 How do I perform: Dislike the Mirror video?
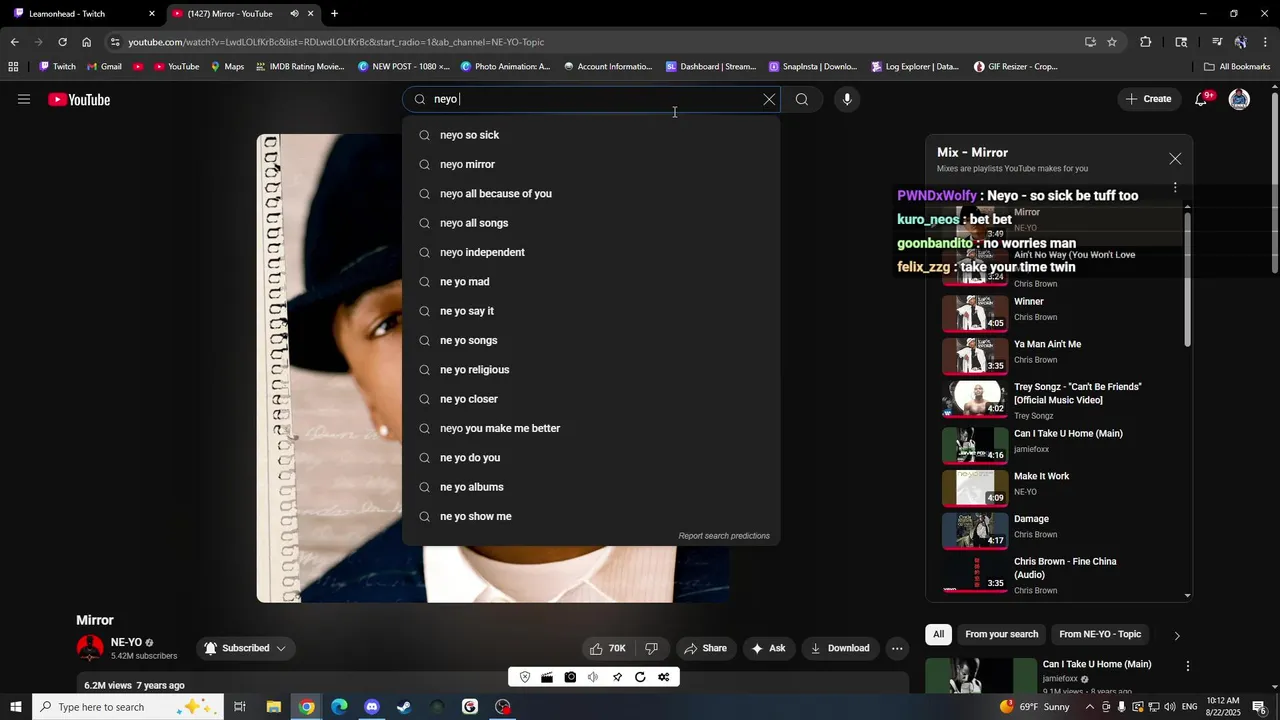point(652,648)
